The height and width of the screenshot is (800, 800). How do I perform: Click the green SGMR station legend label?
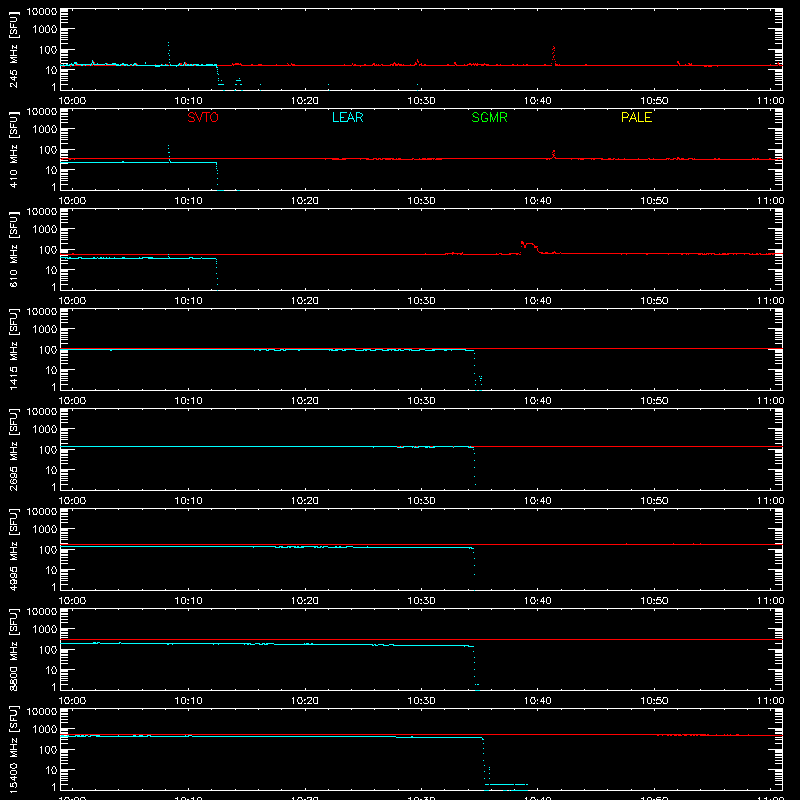click(489, 117)
